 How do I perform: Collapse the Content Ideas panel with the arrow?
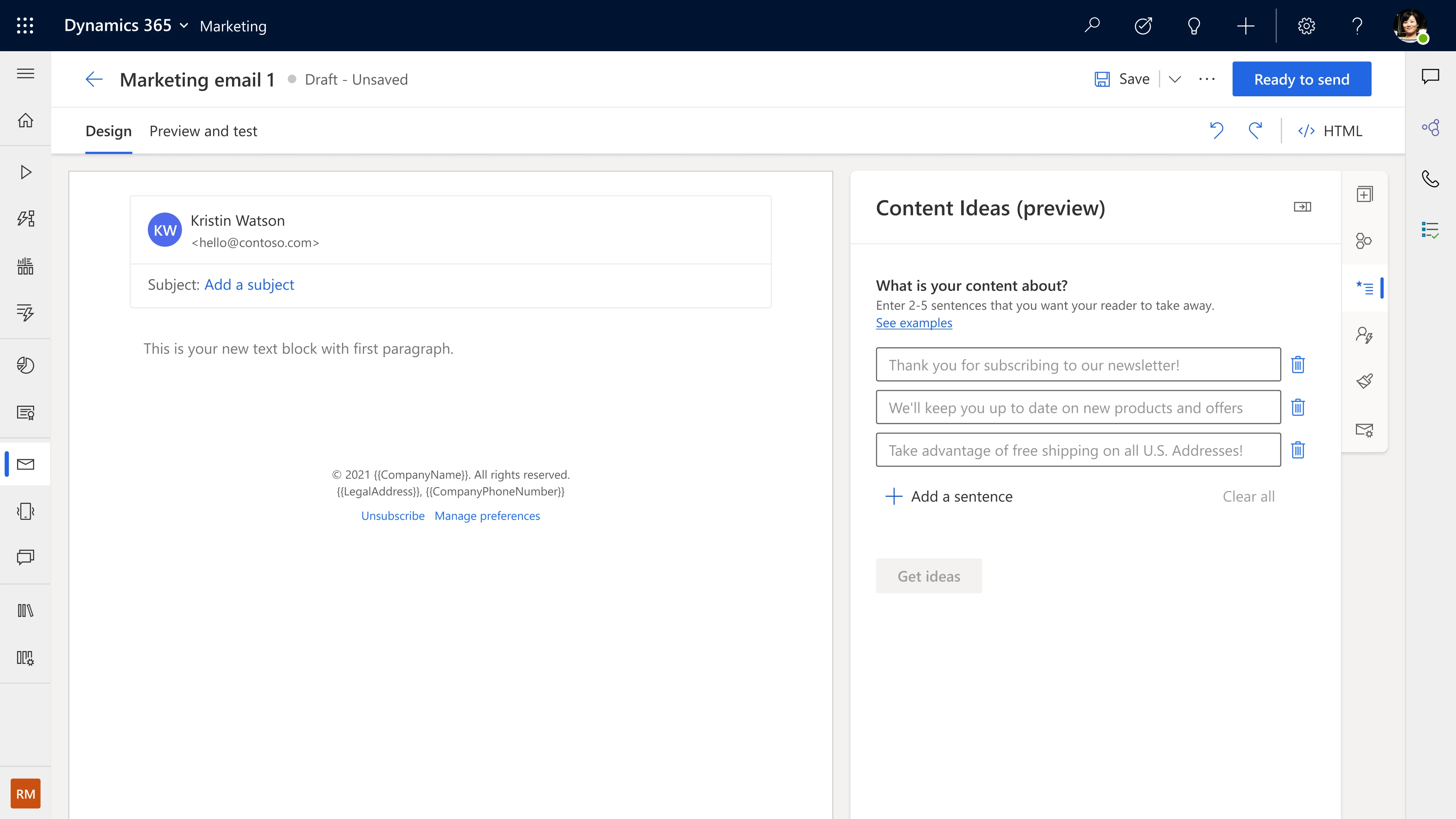tap(1304, 207)
